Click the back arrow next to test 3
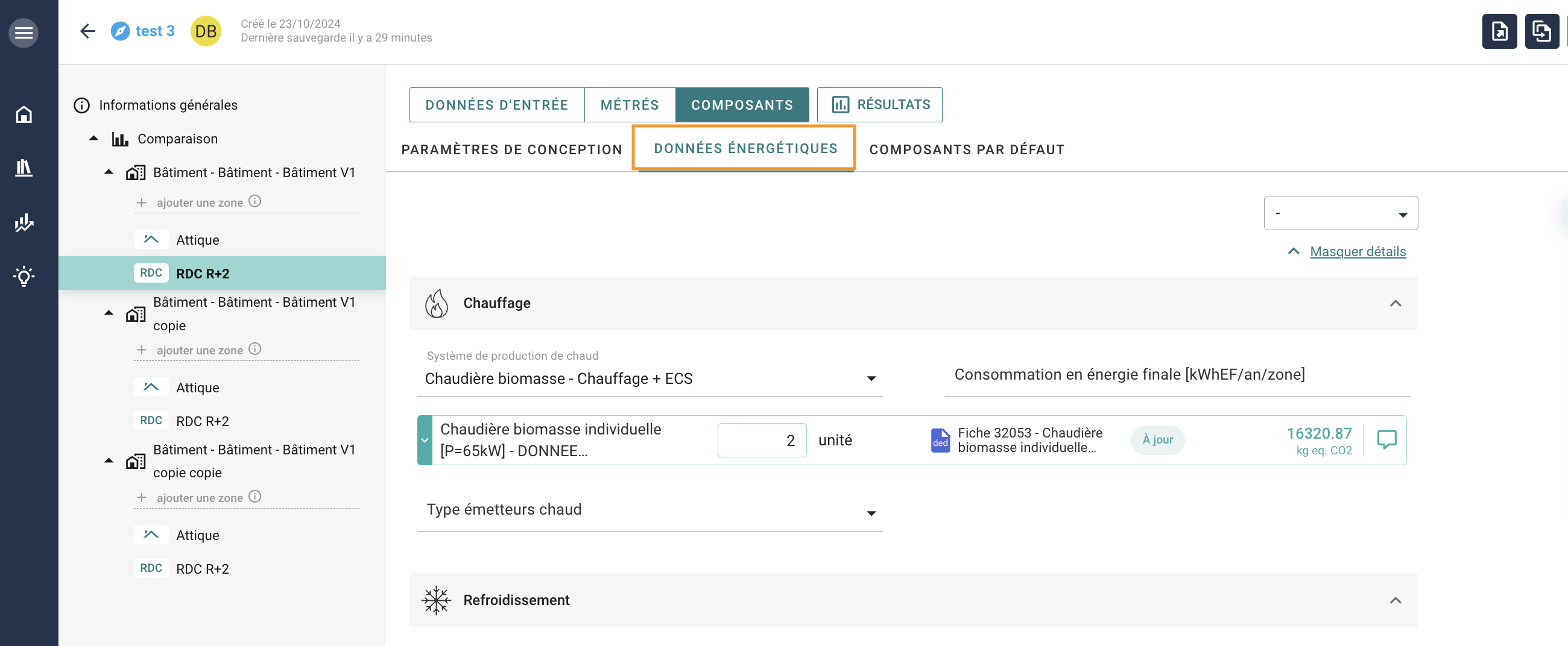This screenshot has height=646, width=1568. point(87,31)
